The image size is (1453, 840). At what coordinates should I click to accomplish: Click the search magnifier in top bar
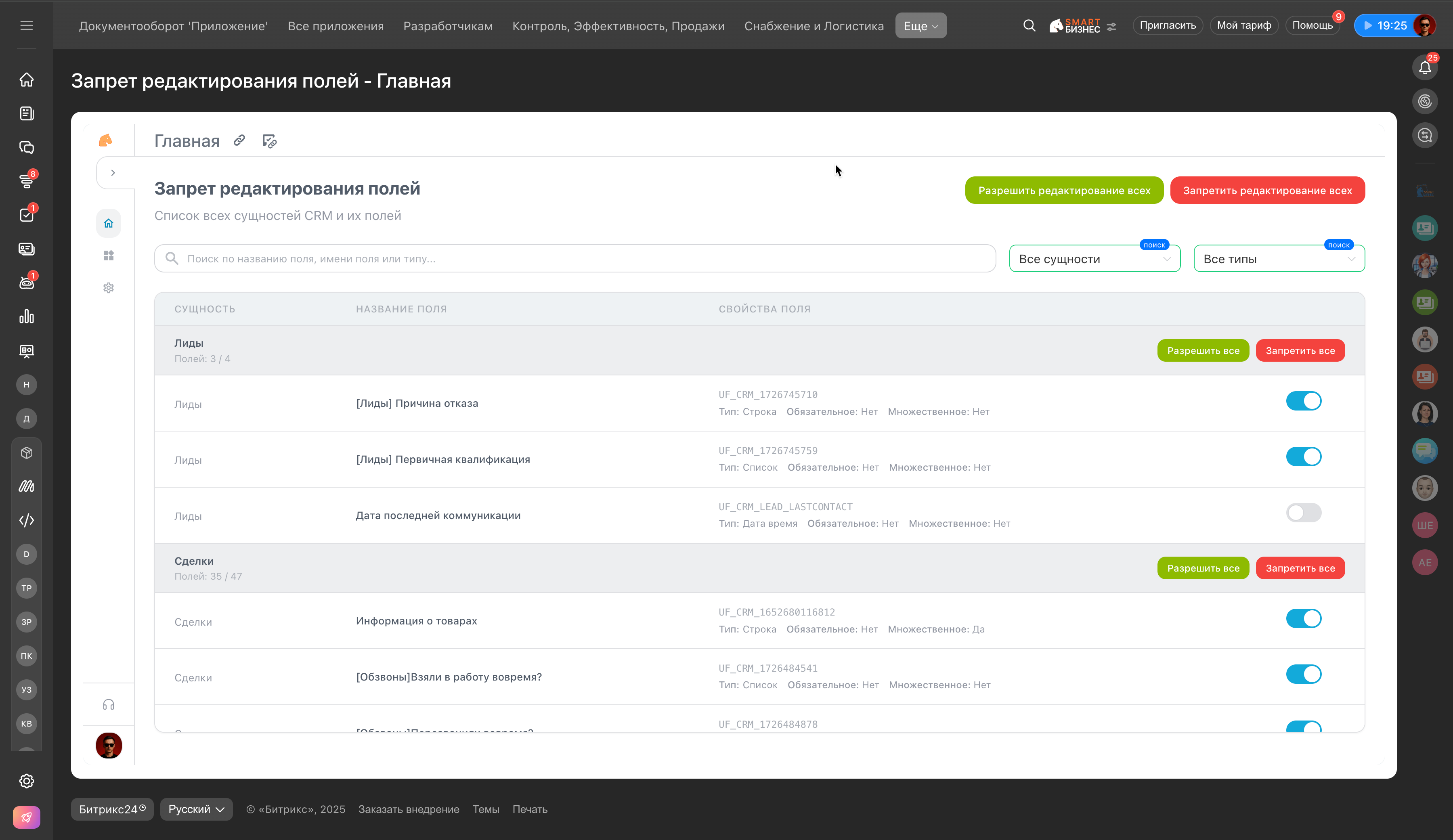(x=1029, y=25)
